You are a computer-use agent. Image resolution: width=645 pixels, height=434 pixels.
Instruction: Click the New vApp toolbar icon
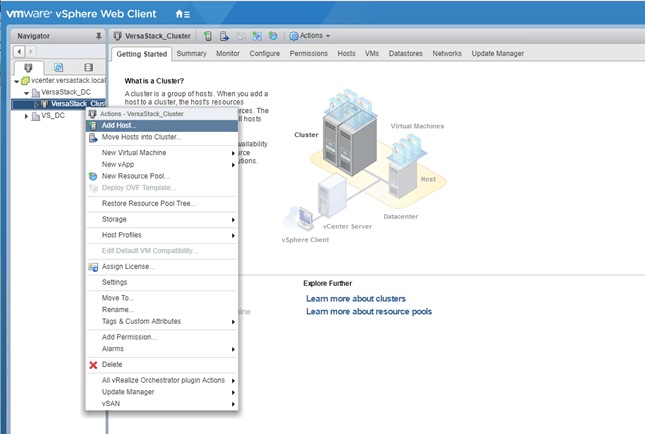(x=257, y=36)
